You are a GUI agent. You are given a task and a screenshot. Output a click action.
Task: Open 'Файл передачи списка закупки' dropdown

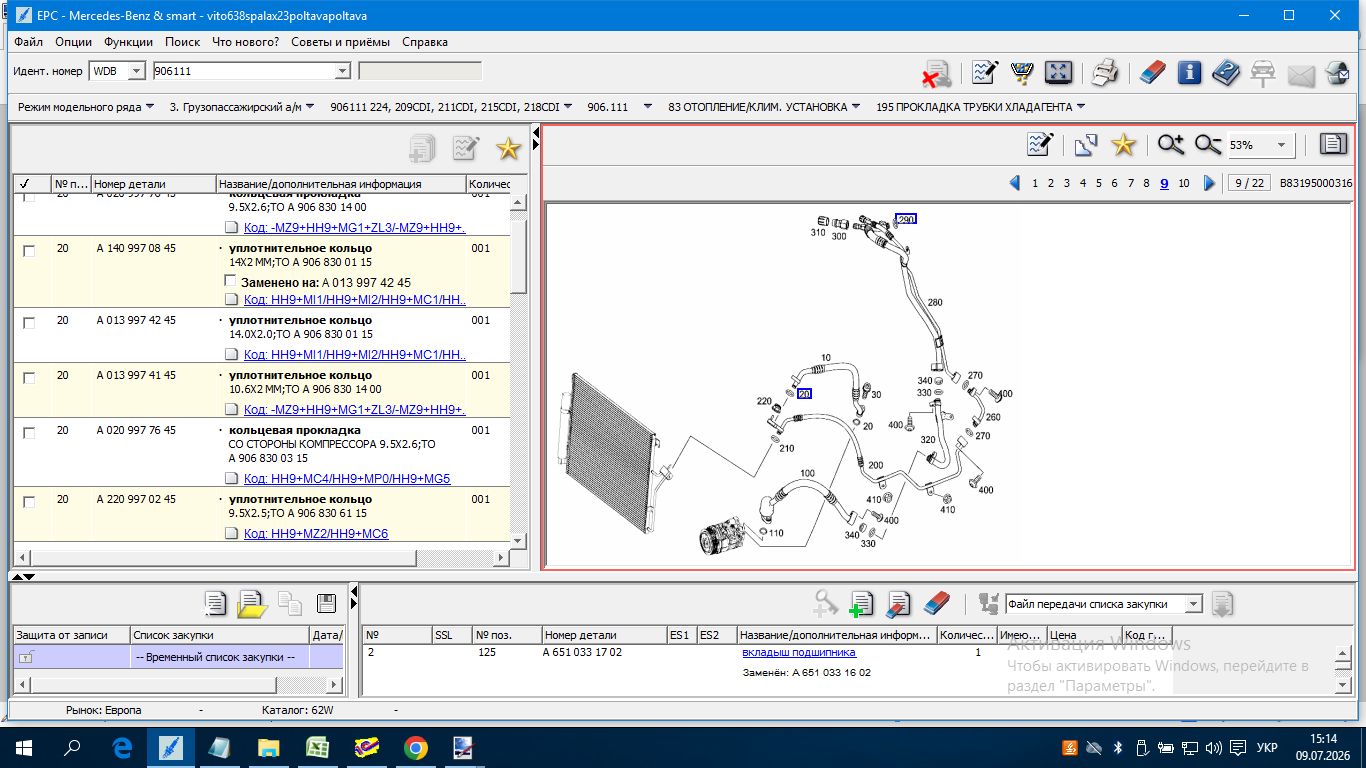point(1192,604)
